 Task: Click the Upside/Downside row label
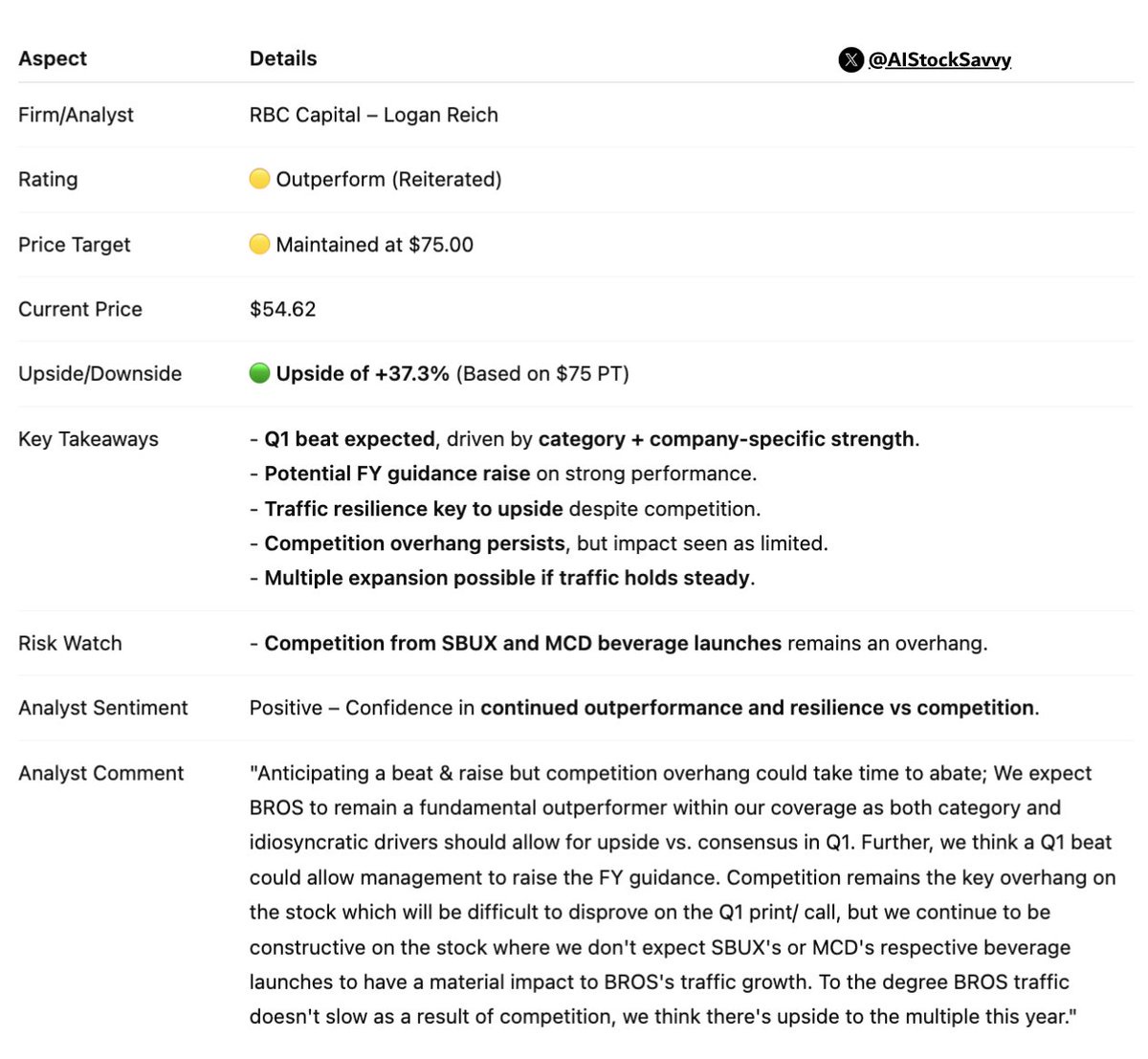tap(99, 374)
